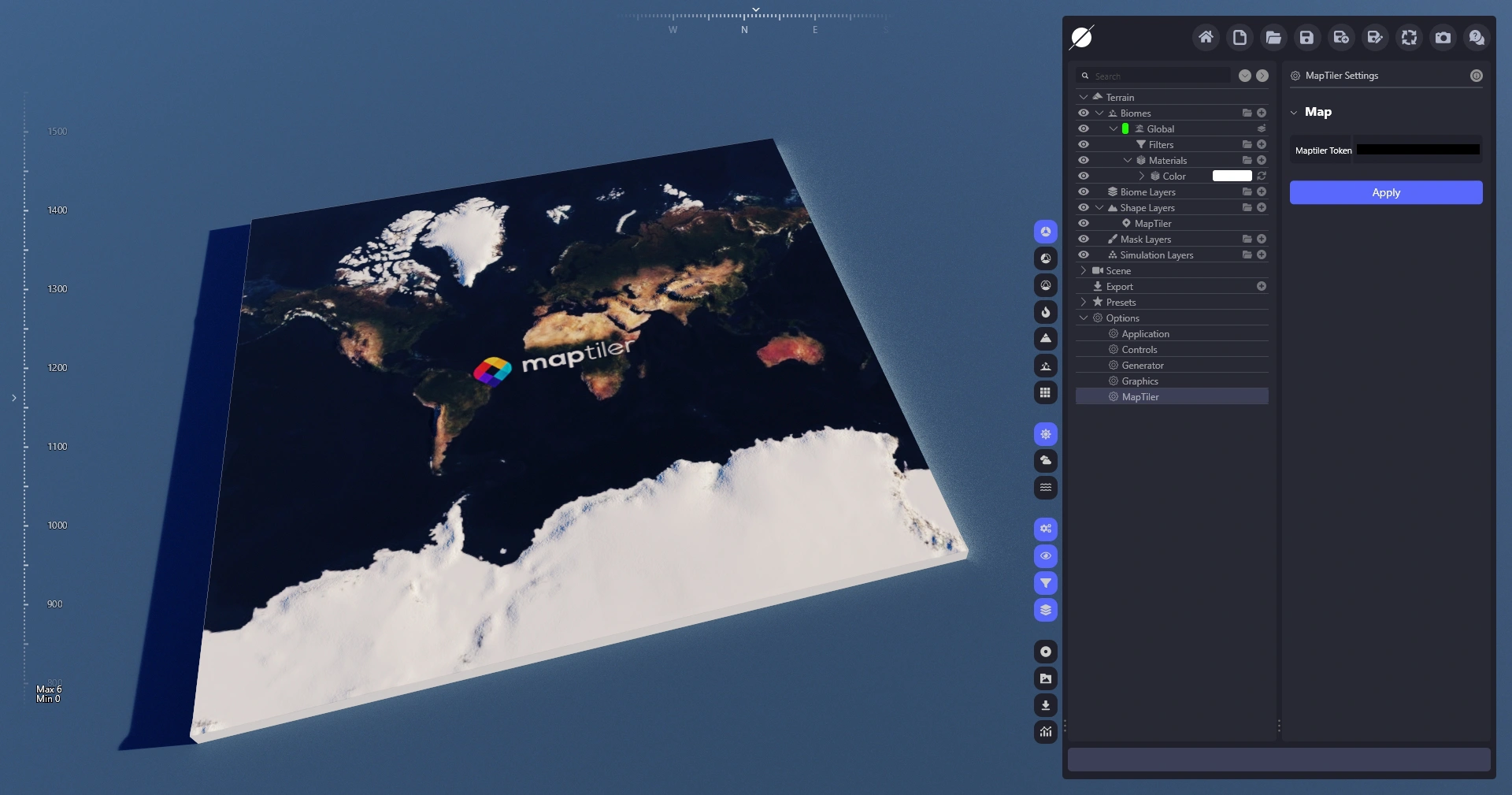Toggle visibility of Color row
Screen dimensions: 1512x795
1084,176
